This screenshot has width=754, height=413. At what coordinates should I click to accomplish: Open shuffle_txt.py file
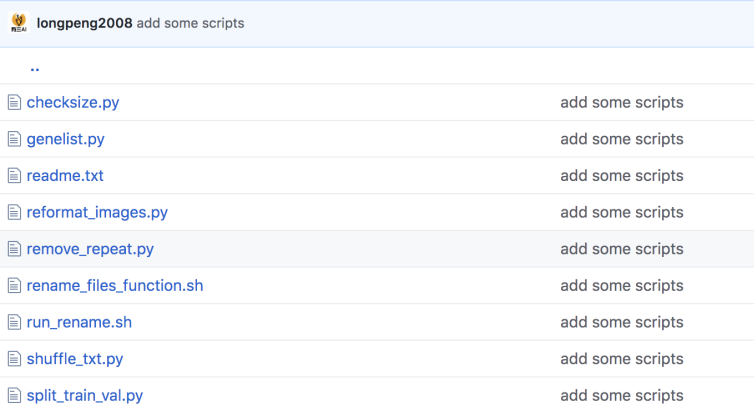click(75, 359)
